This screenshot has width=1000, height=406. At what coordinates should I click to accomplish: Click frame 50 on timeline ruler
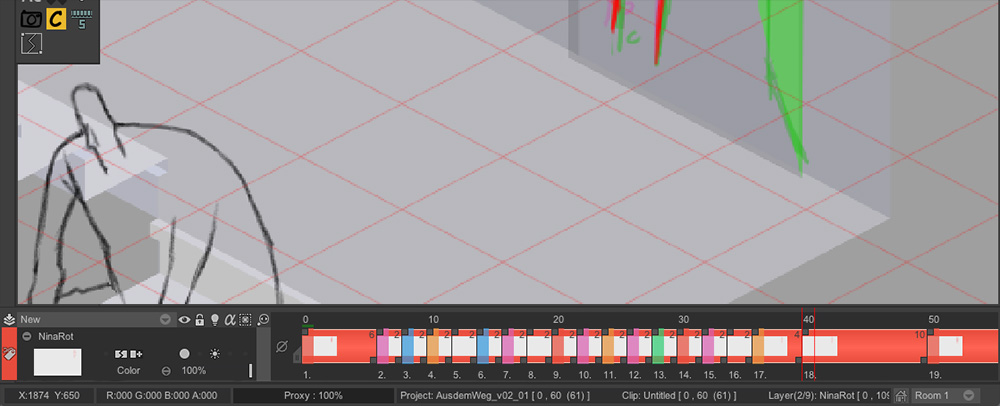click(x=934, y=319)
